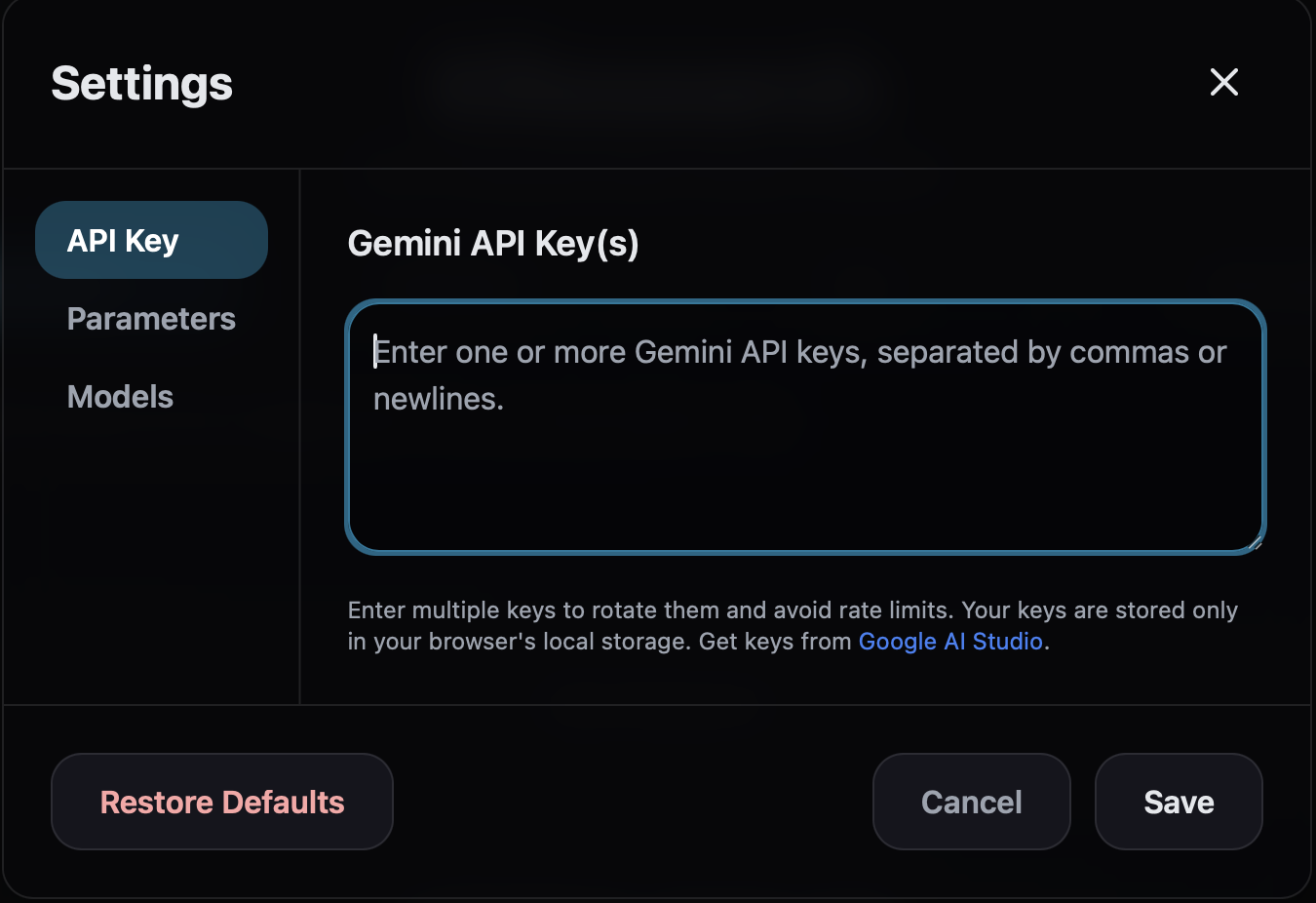Save the settings

pos(1179,802)
